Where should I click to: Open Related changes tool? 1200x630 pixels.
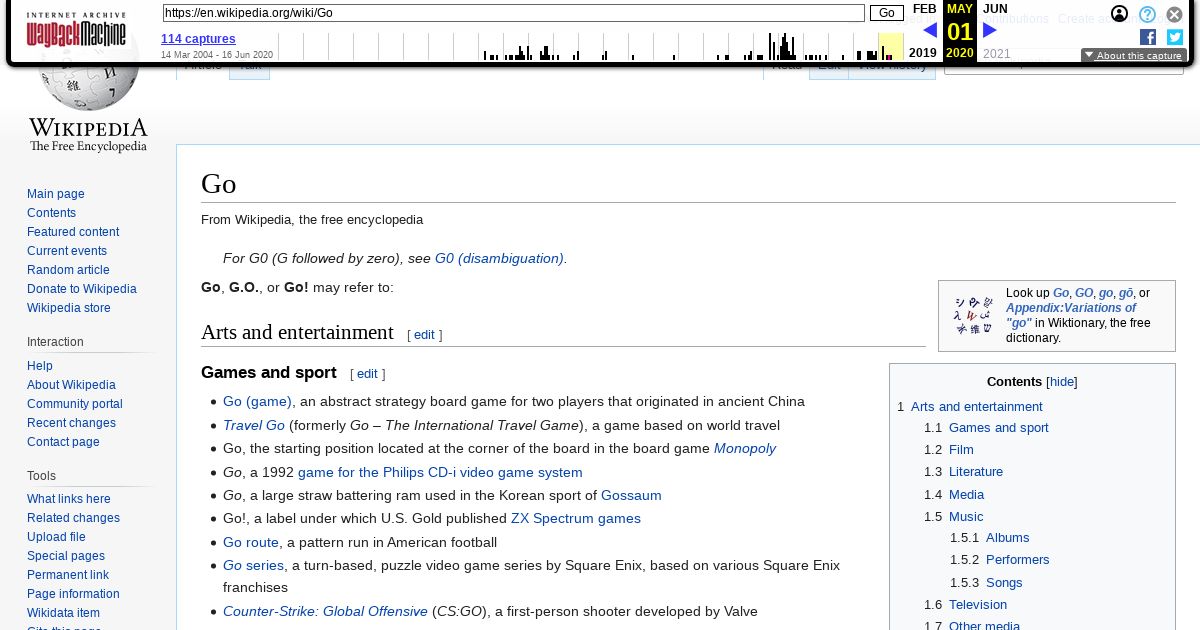(x=73, y=518)
